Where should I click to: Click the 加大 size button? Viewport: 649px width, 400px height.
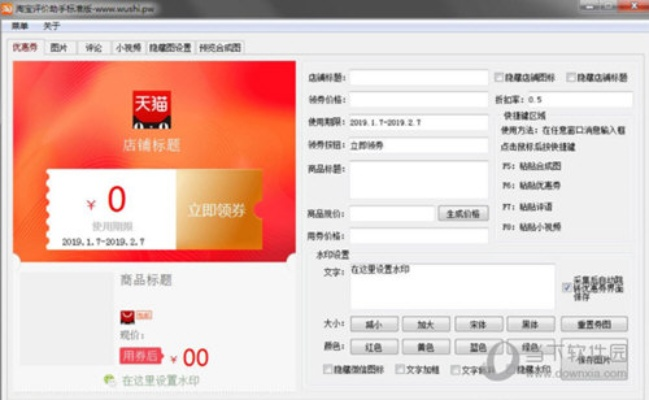pos(426,324)
